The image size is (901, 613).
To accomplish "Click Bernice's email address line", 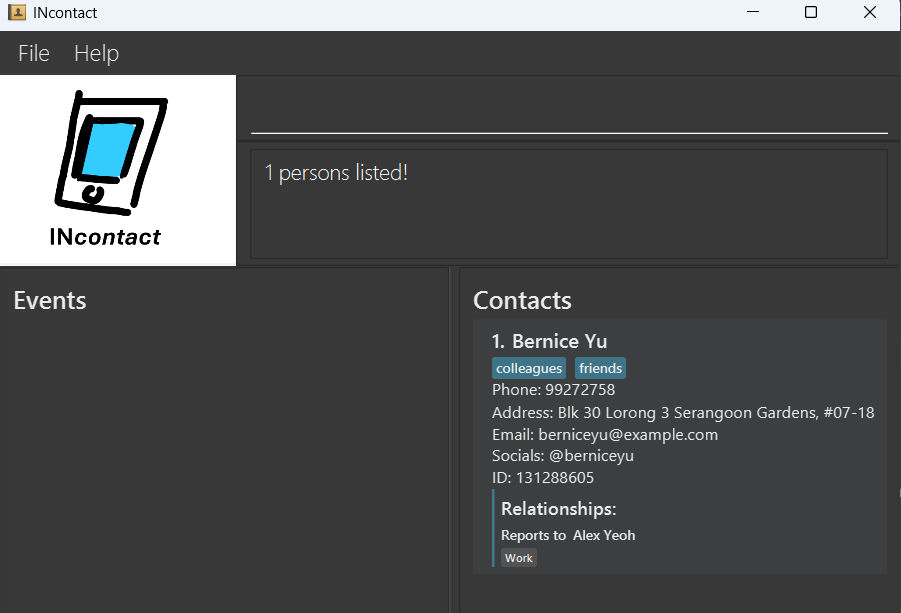I will pos(604,435).
